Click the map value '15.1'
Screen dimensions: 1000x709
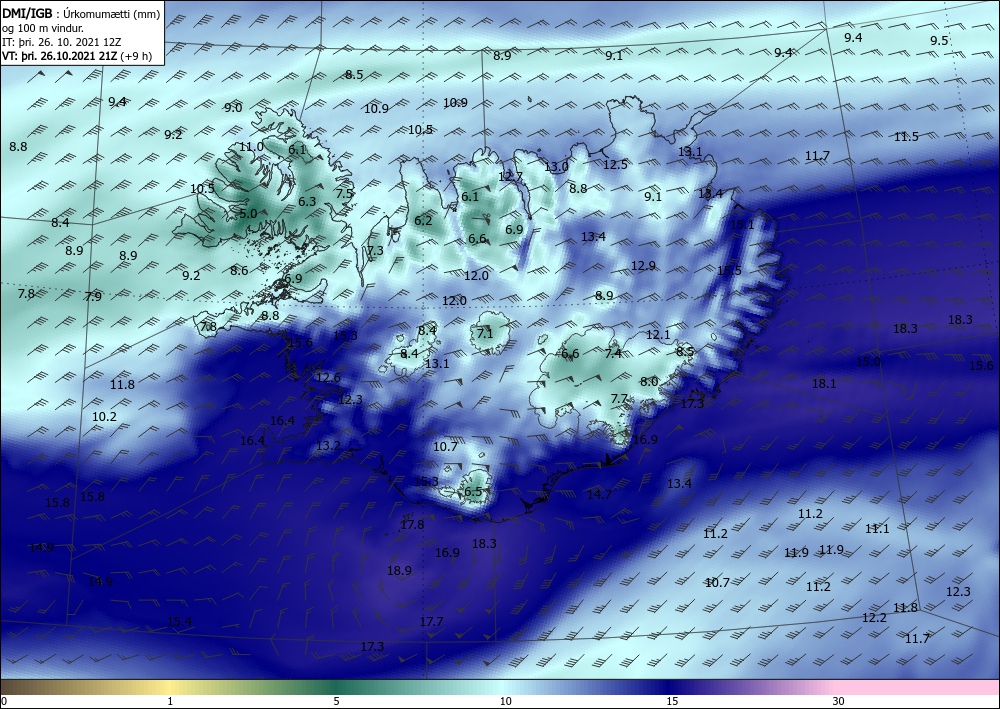(742, 224)
